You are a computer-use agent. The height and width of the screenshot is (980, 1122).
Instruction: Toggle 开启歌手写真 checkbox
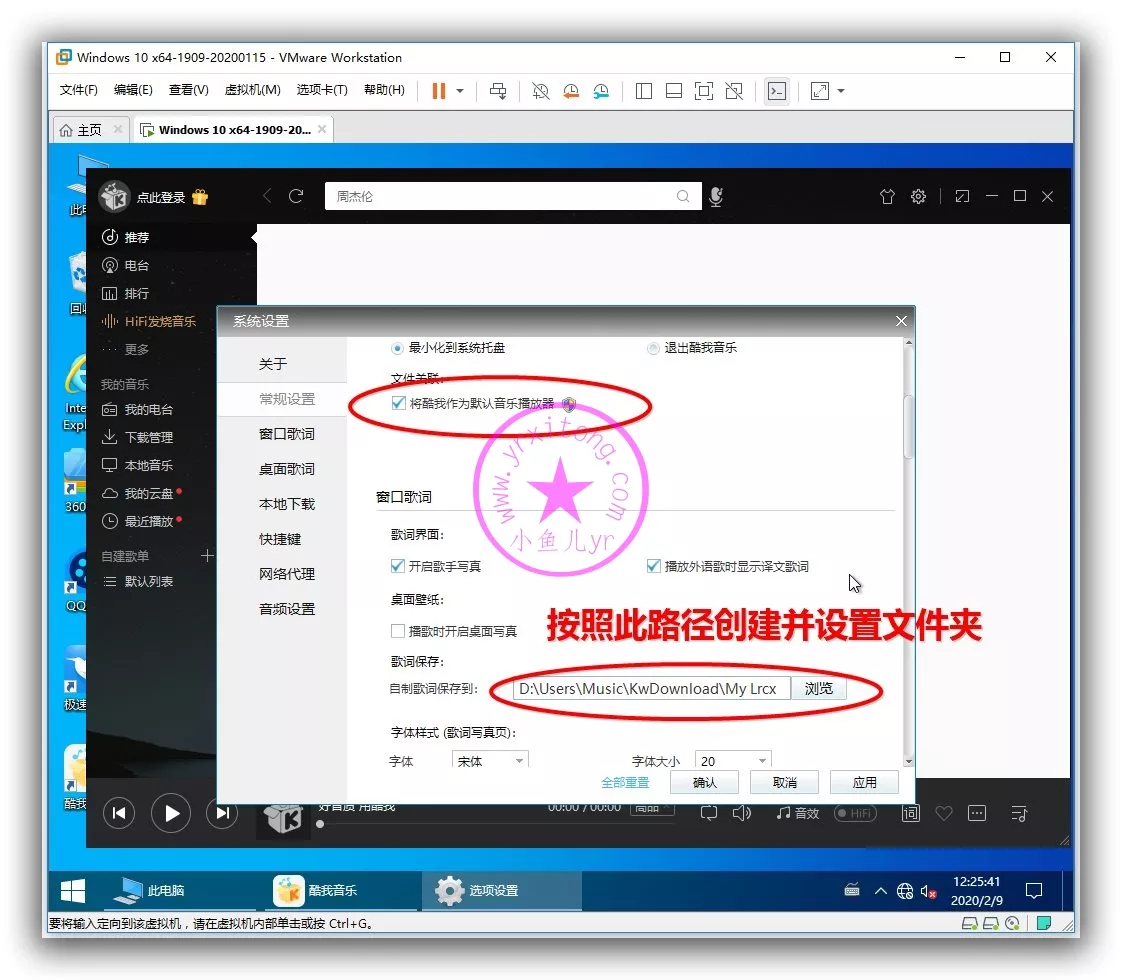click(398, 566)
